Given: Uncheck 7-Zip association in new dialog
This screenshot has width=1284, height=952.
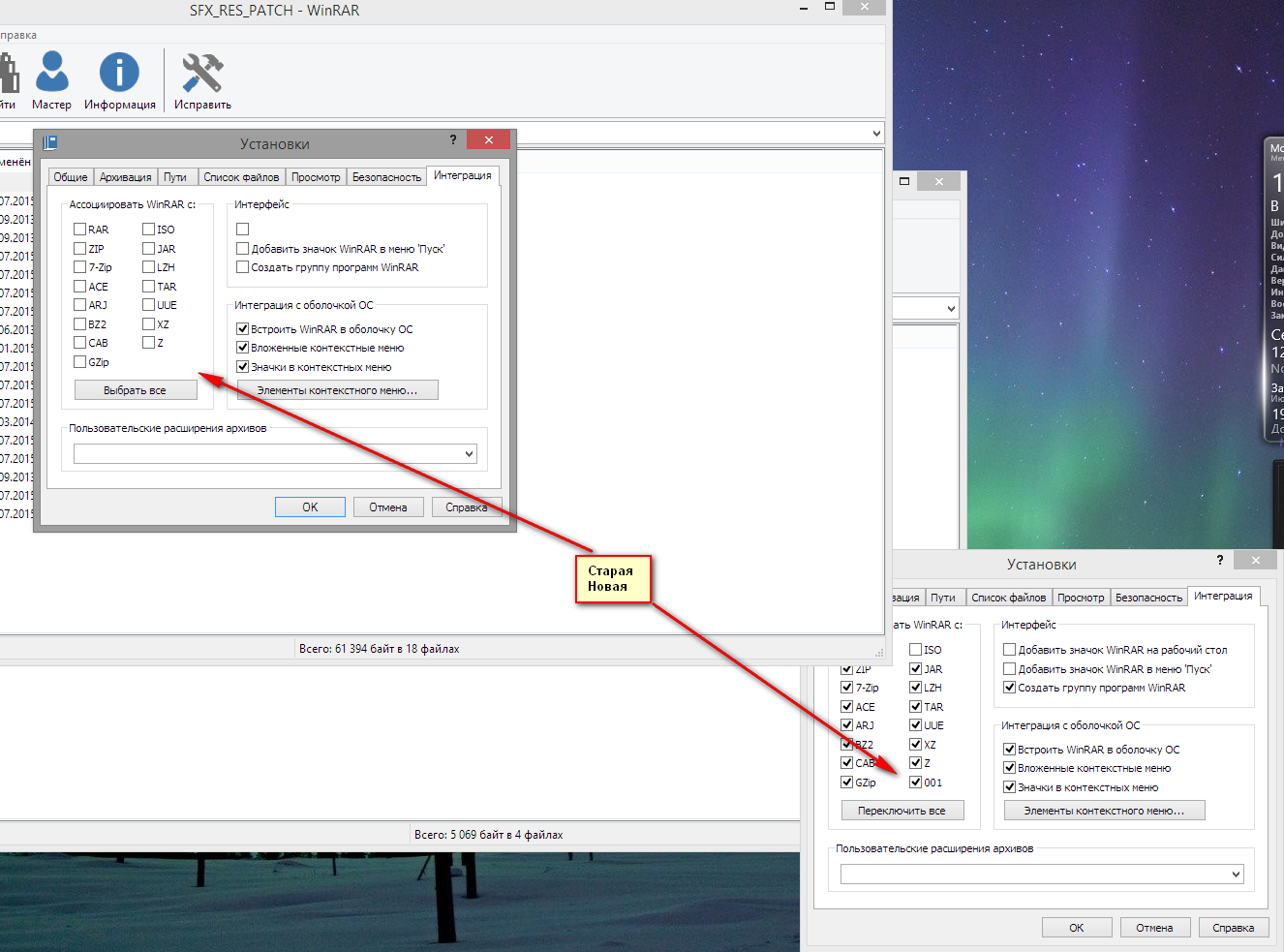Looking at the screenshot, I should coord(847,688).
